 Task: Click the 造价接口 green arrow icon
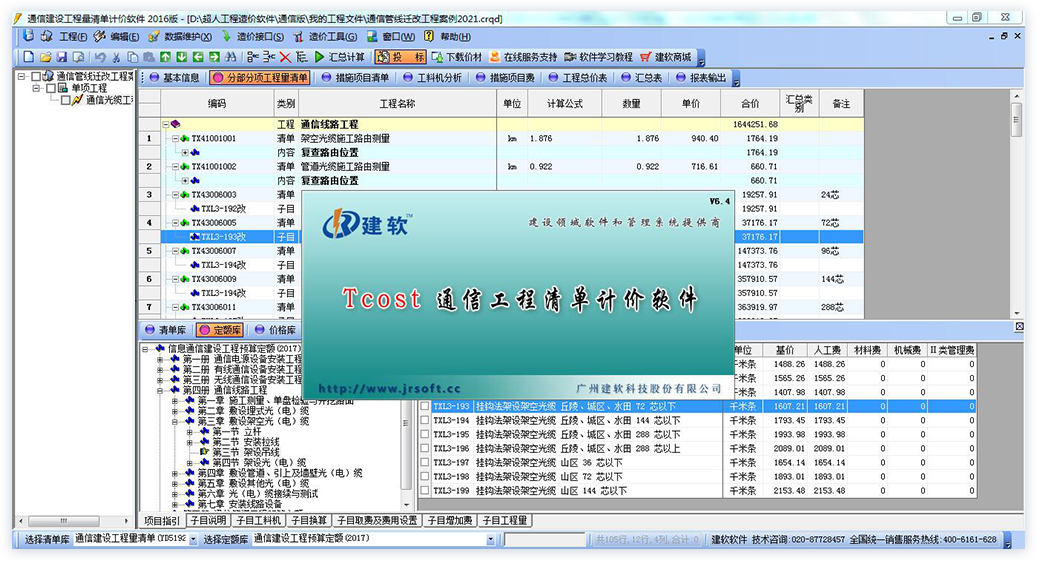(226, 36)
